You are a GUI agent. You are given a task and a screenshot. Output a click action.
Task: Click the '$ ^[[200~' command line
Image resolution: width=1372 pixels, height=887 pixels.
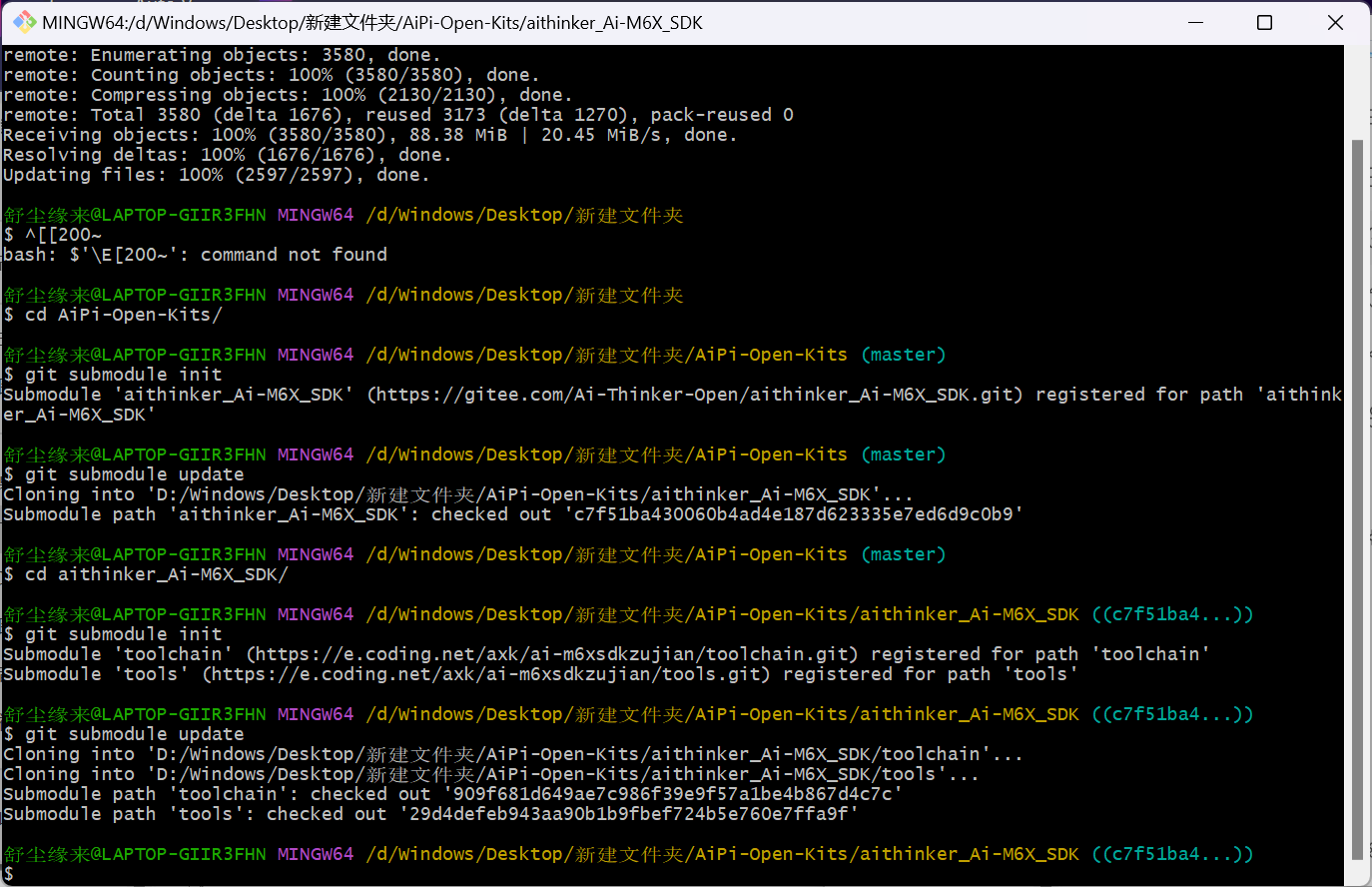pos(52,235)
